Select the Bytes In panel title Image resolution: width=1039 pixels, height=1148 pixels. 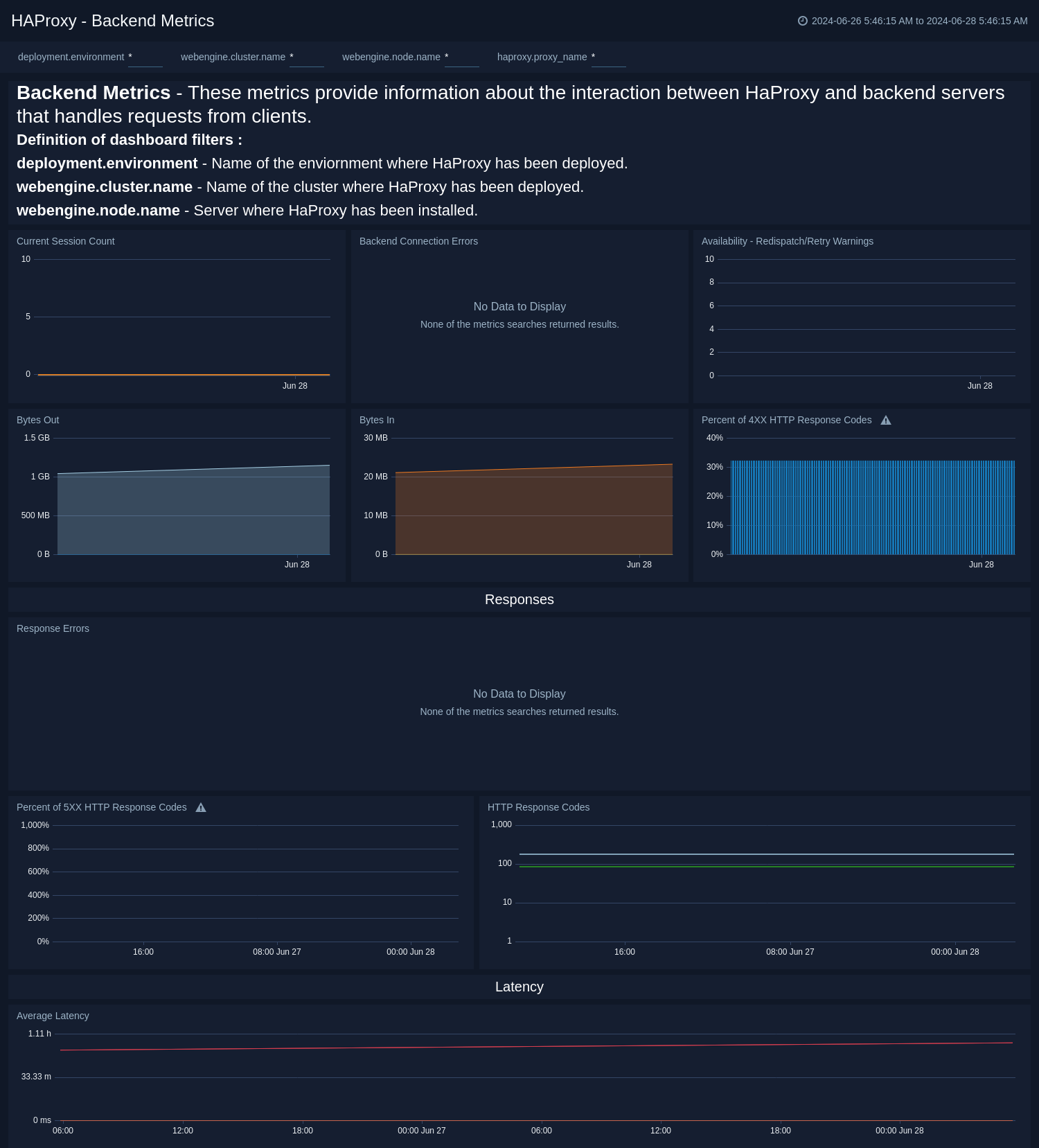tap(377, 420)
